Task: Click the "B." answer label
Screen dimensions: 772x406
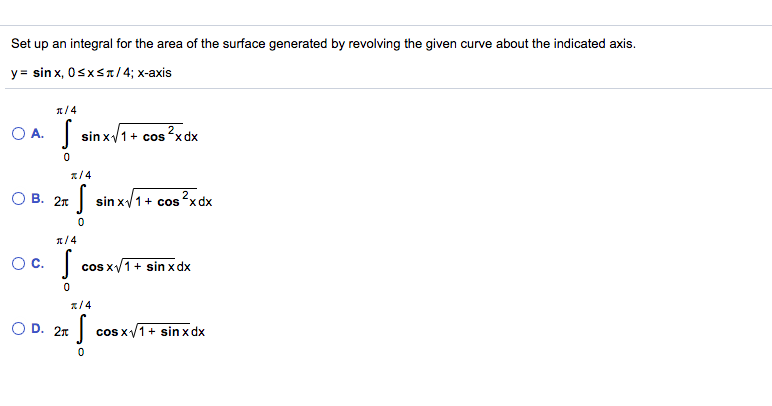Action: (38, 200)
